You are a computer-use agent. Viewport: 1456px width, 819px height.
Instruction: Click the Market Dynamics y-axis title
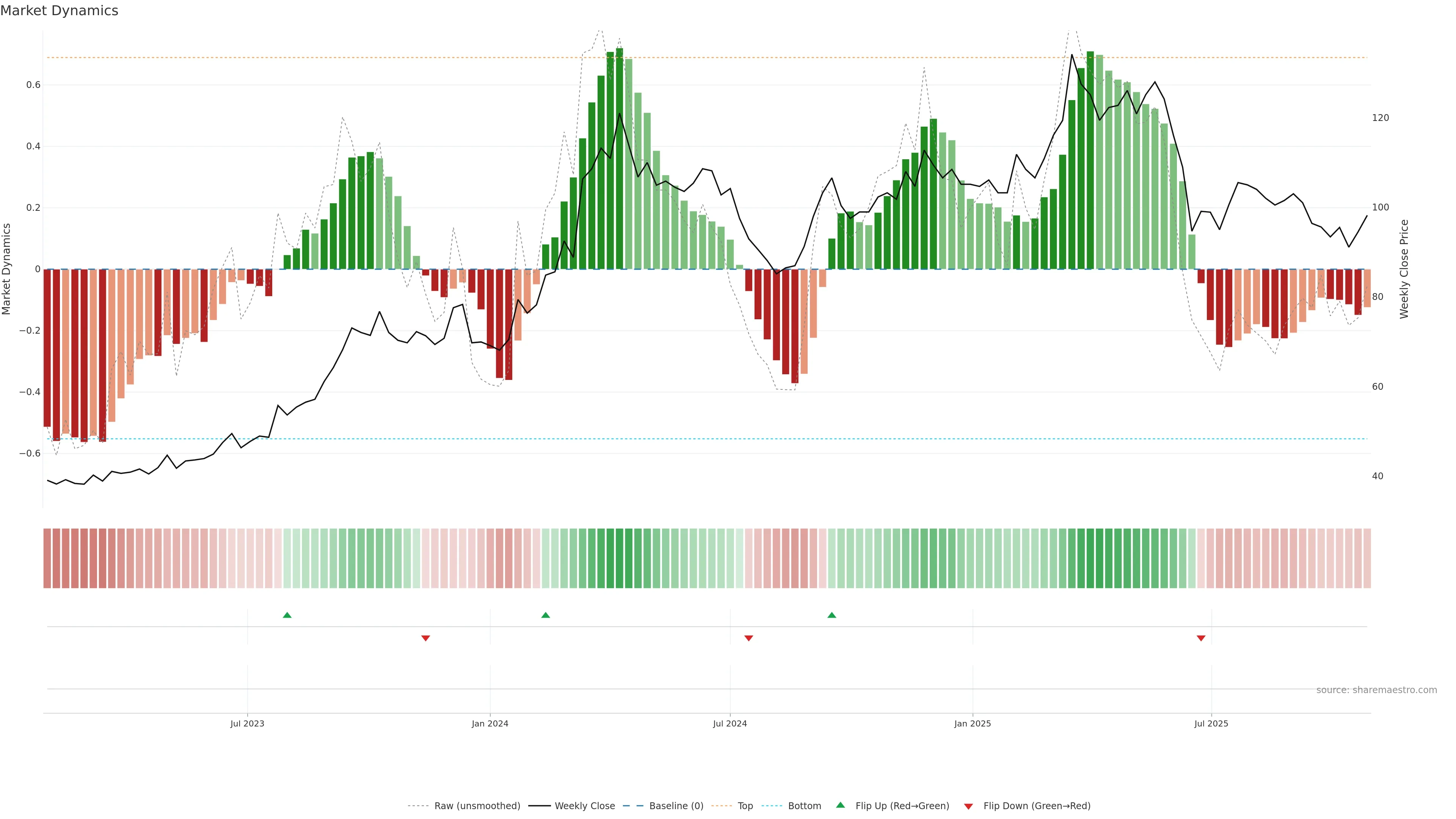7,269
